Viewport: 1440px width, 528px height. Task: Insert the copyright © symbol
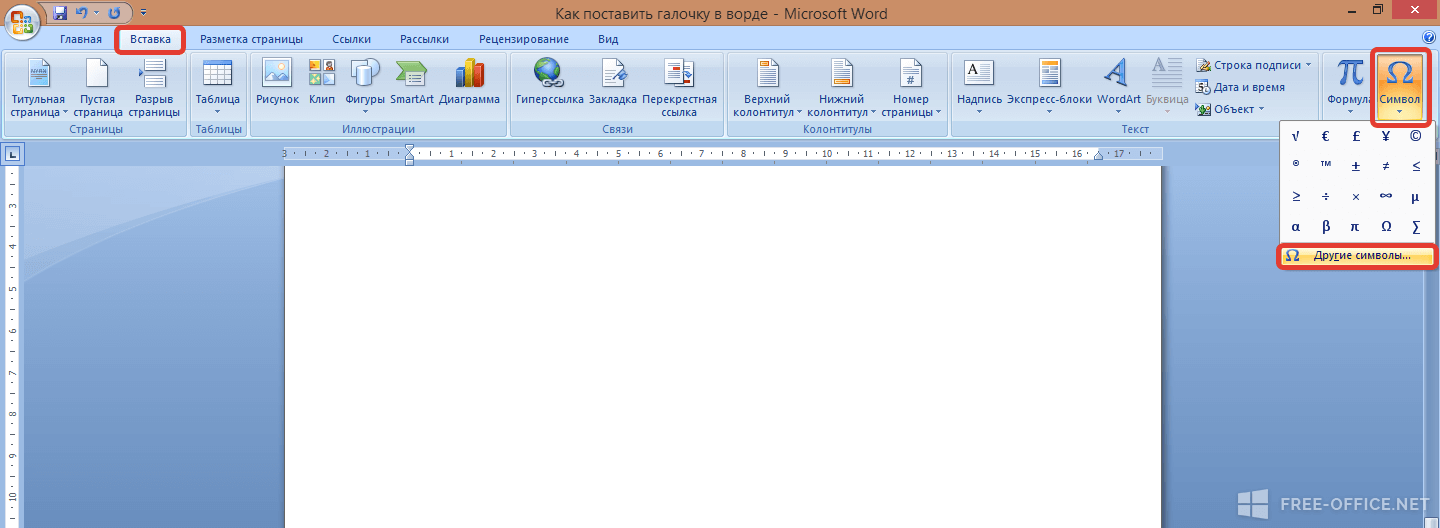click(x=1416, y=136)
